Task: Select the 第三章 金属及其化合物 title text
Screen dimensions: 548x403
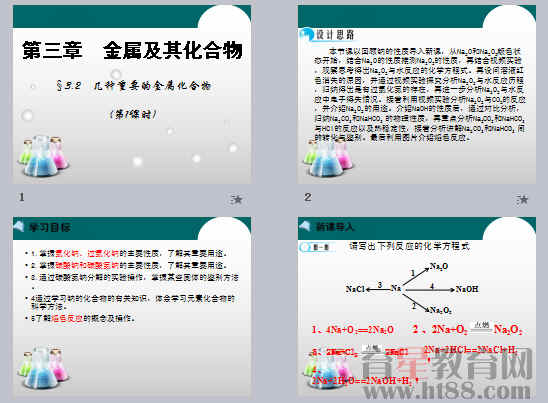Action: coord(132,50)
